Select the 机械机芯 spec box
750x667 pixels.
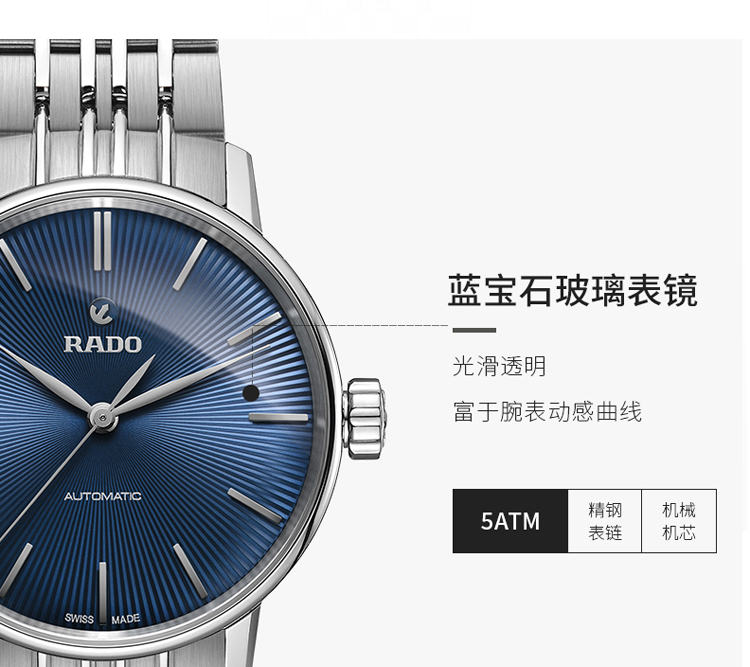679,521
